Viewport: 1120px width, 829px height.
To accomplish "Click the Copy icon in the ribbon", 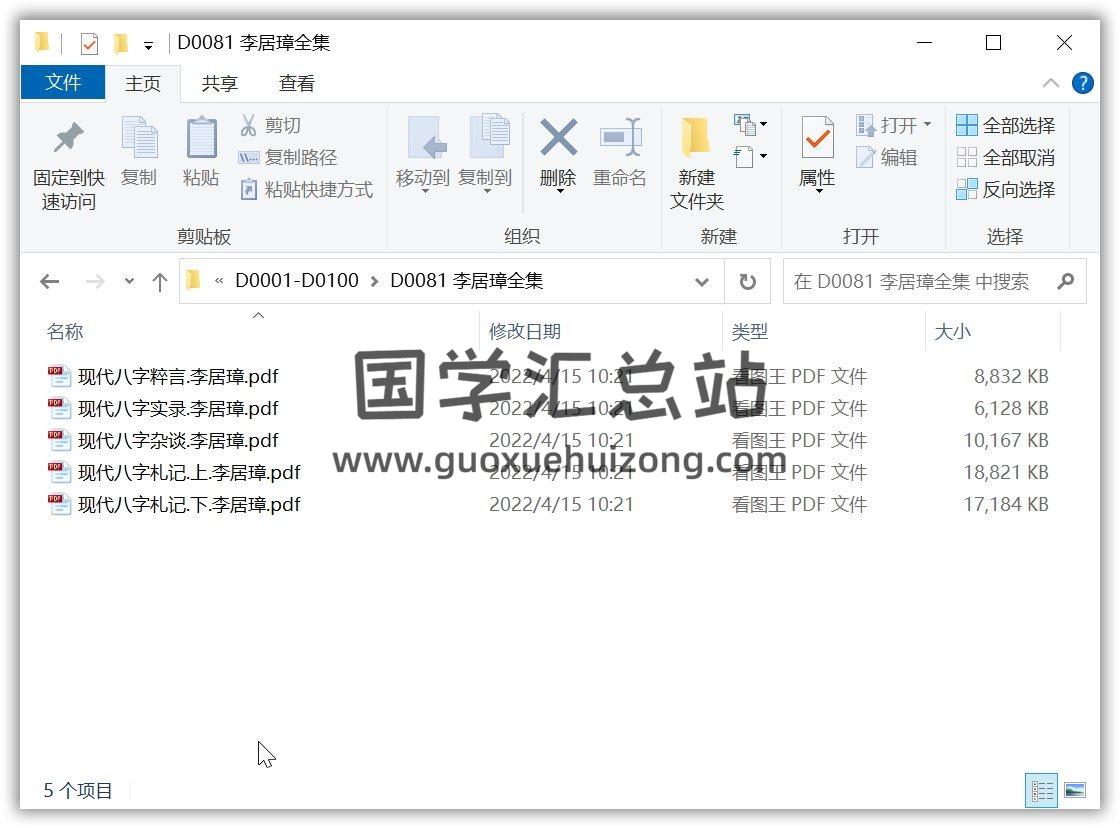I will pyautogui.click(x=139, y=137).
